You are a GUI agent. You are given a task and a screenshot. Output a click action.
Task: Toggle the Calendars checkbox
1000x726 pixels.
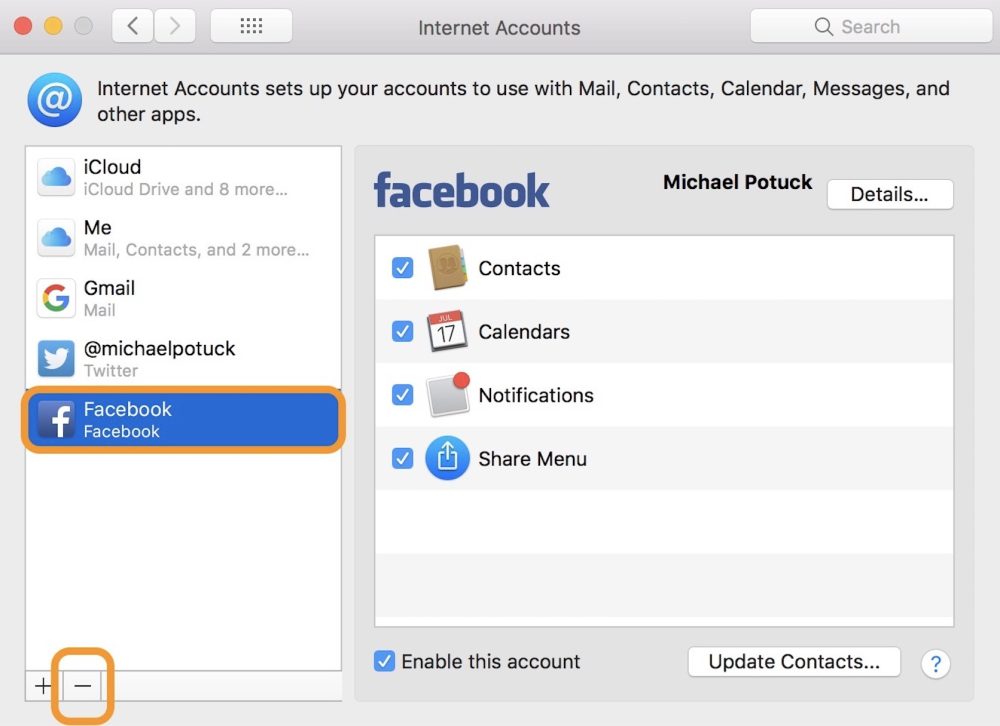coord(402,331)
